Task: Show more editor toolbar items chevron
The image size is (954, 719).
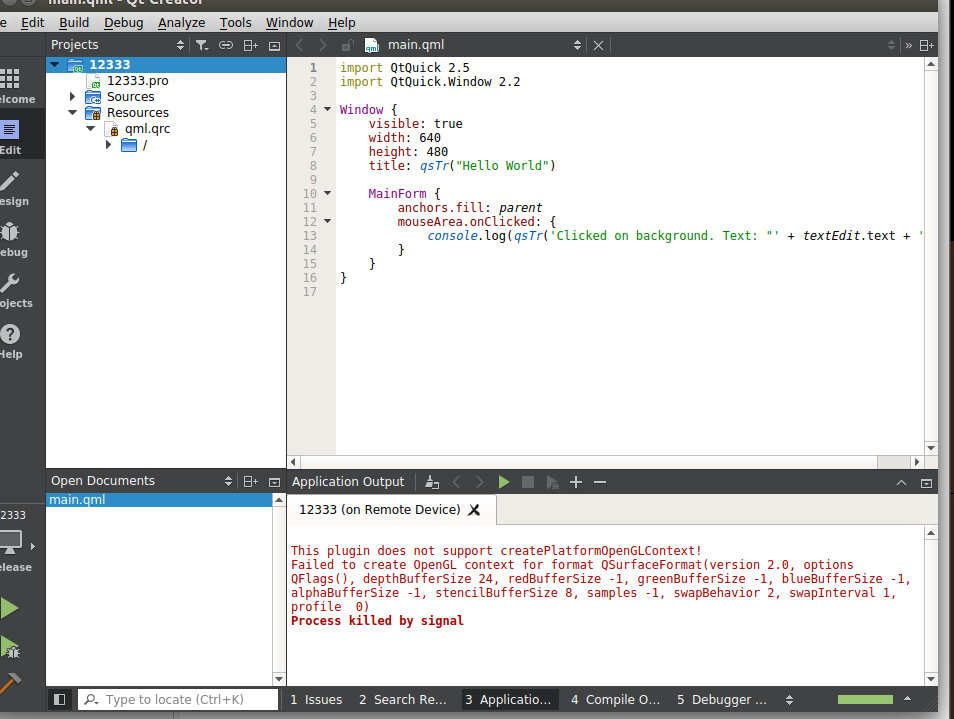Action: coord(908,46)
